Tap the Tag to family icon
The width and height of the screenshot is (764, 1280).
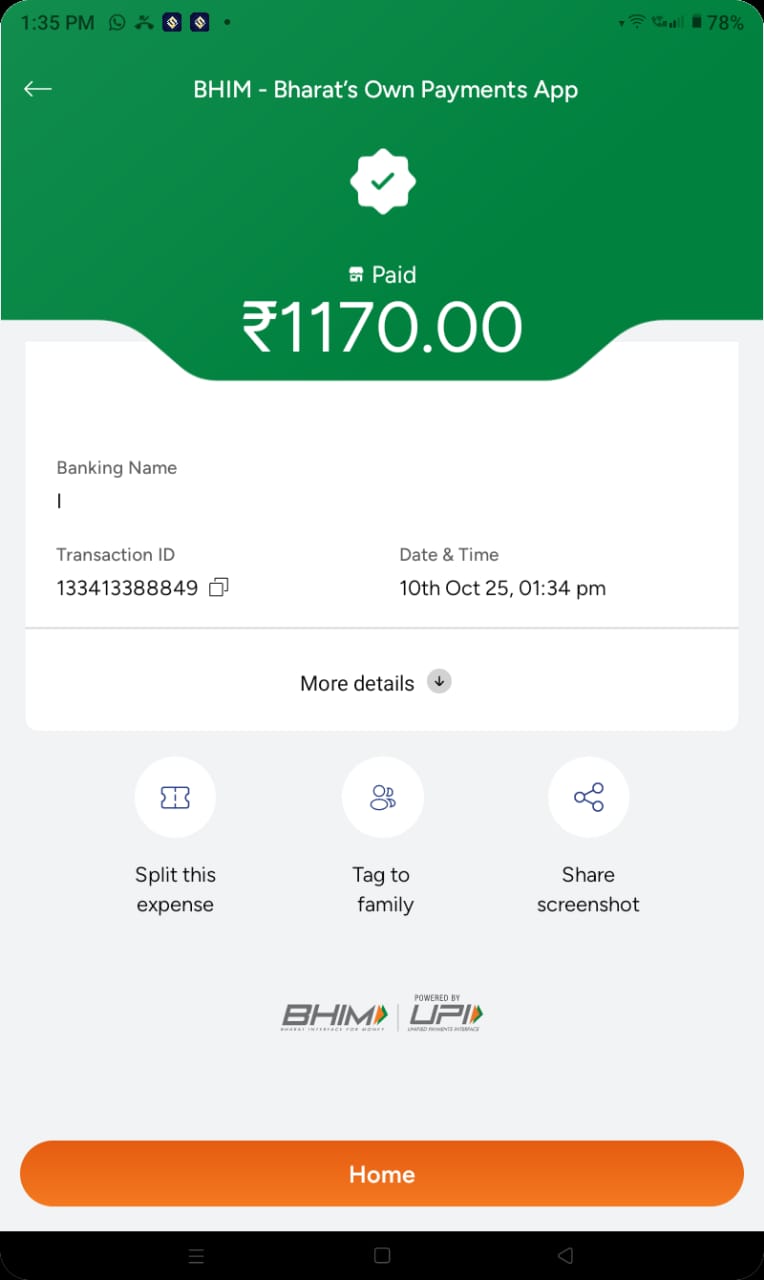pyautogui.click(x=382, y=797)
